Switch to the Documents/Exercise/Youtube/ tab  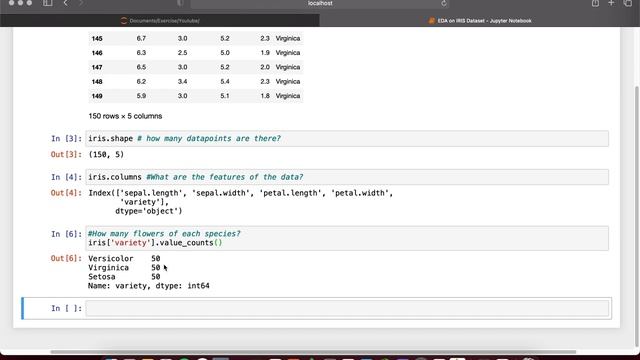pos(160,20)
